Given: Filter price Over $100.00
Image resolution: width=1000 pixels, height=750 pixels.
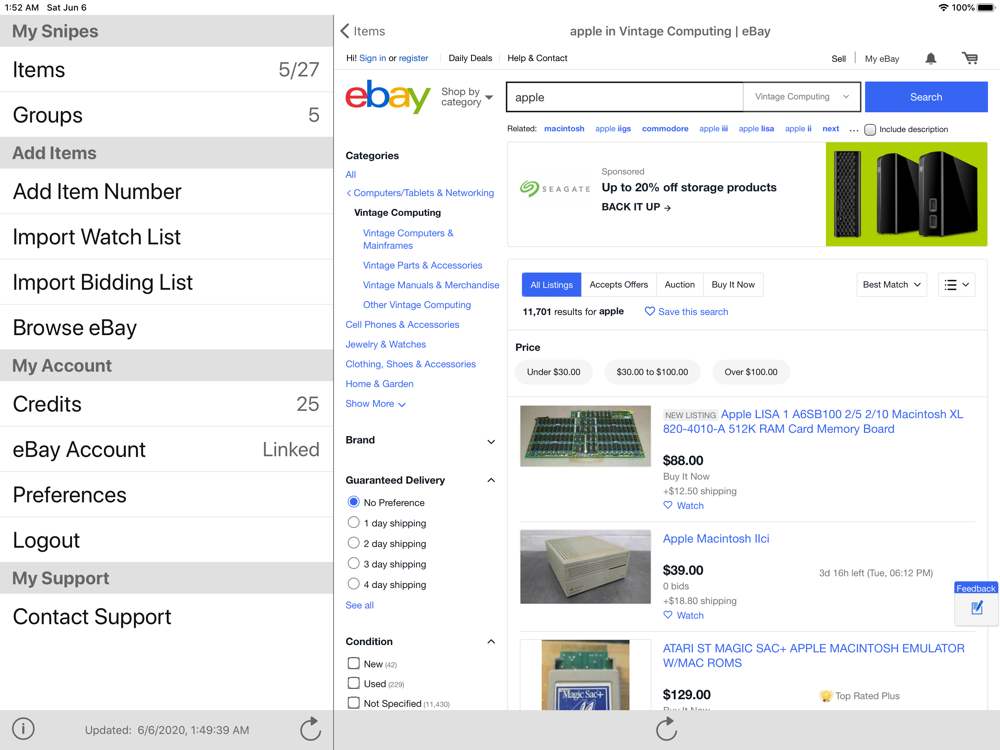Looking at the screenshot, I should click(x=751, y=372).
